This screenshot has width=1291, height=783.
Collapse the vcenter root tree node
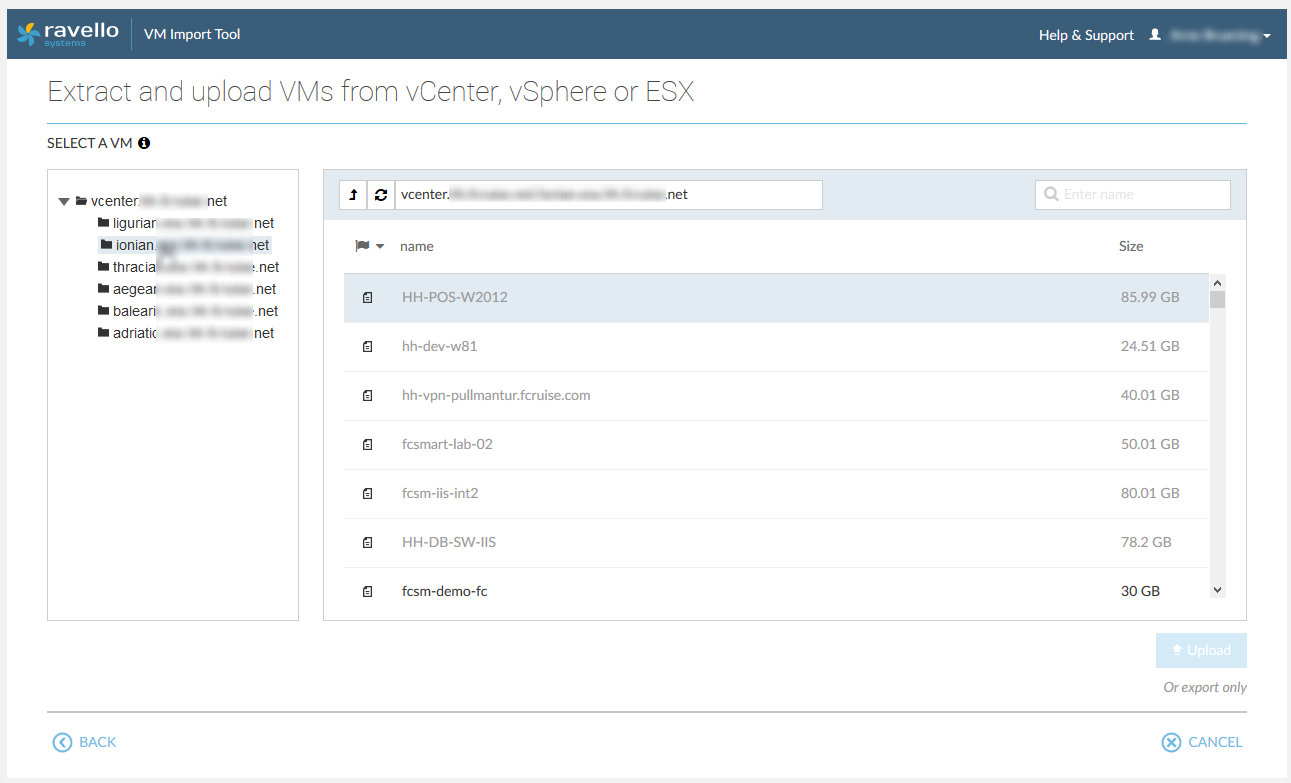pos(64,201)
